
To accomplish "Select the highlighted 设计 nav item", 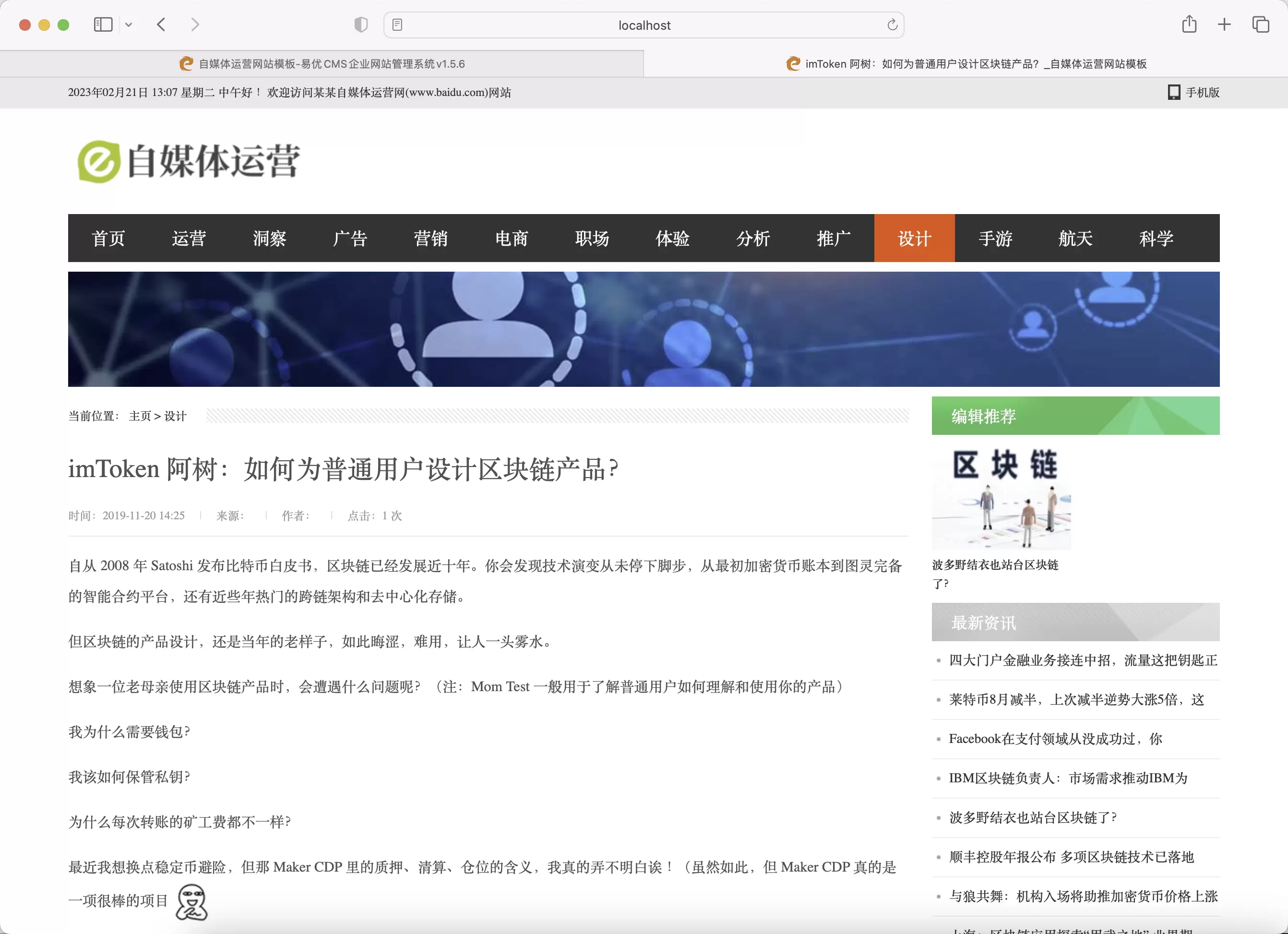I will point(915,238).
